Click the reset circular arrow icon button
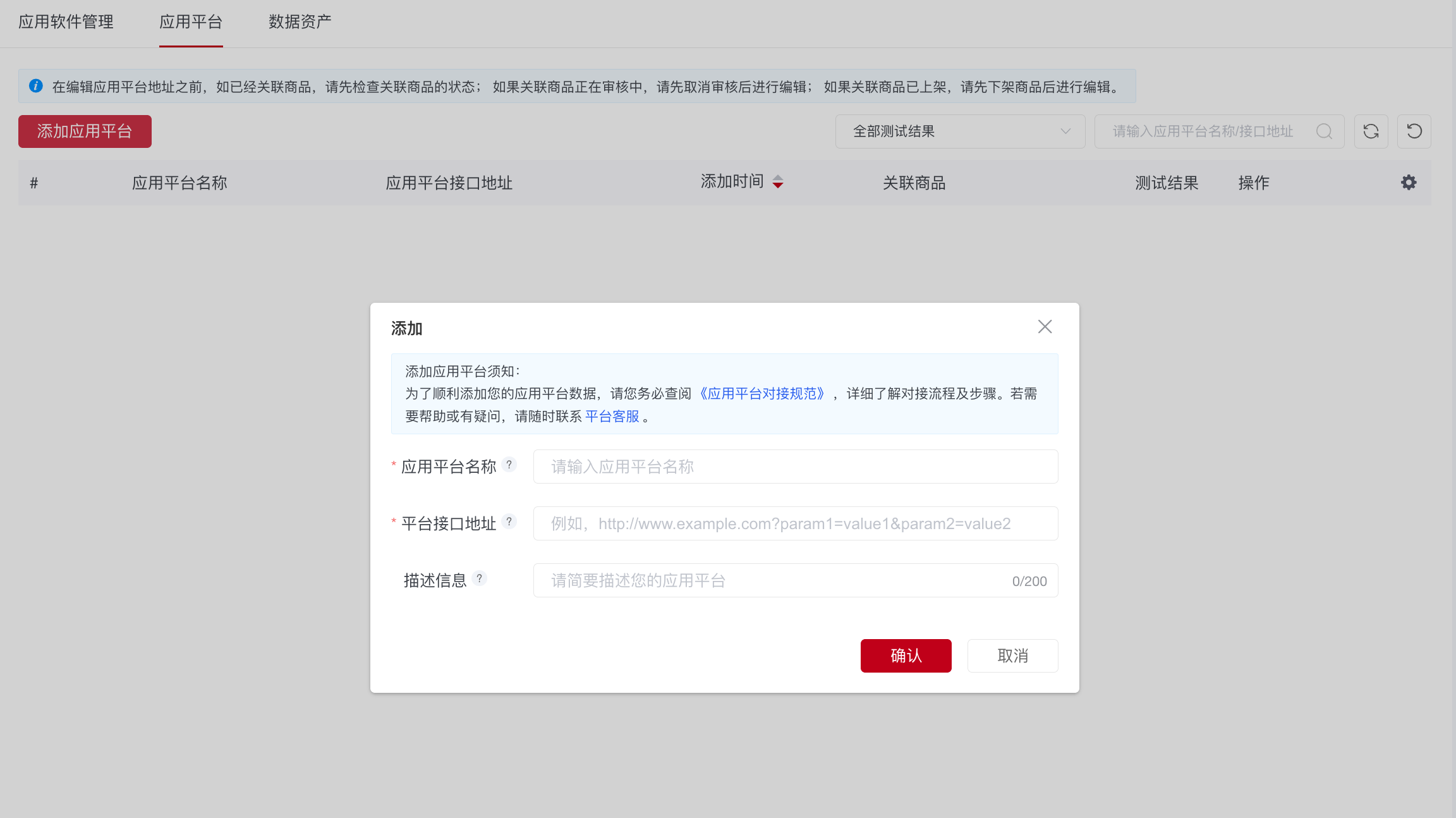 pyautogui.click(x=1414, y=131)
